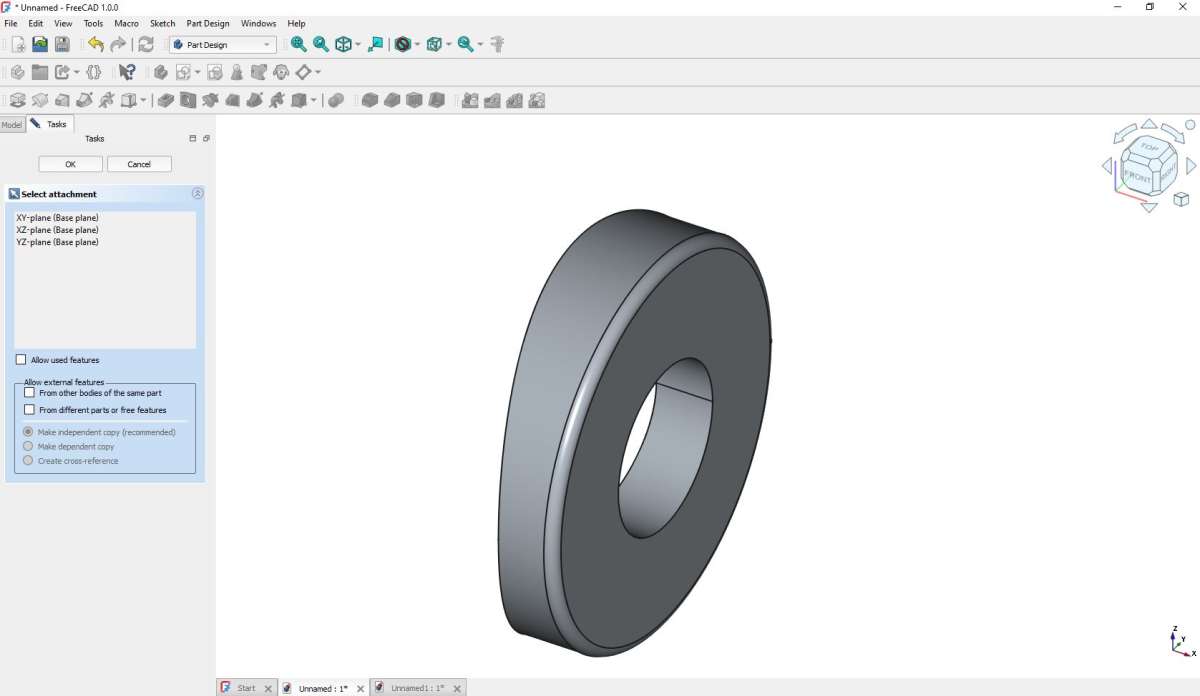
Task: Close the Start document tab
Action: (x=268, y=689)
